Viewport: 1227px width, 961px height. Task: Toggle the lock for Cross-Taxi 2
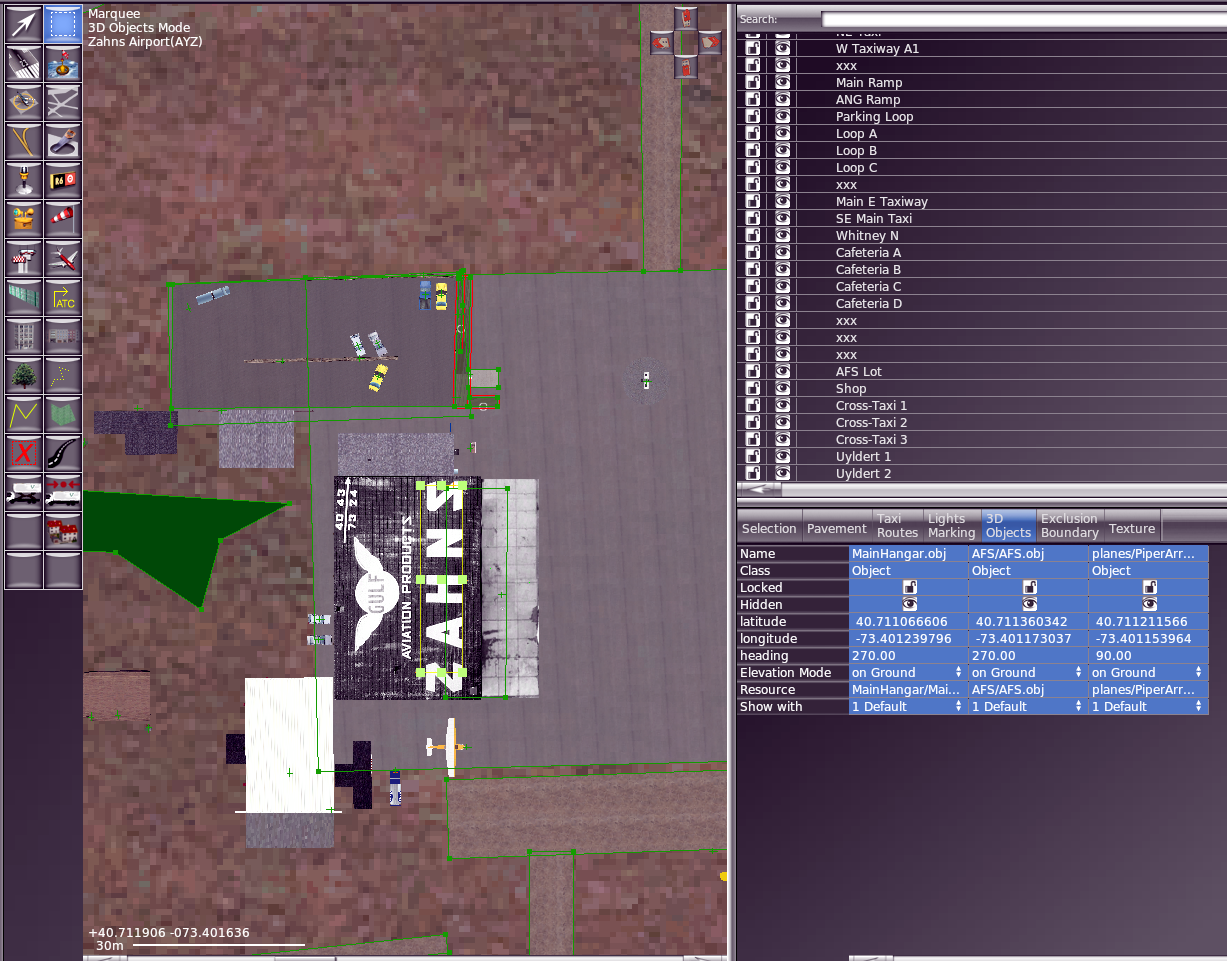coord(753,423)
